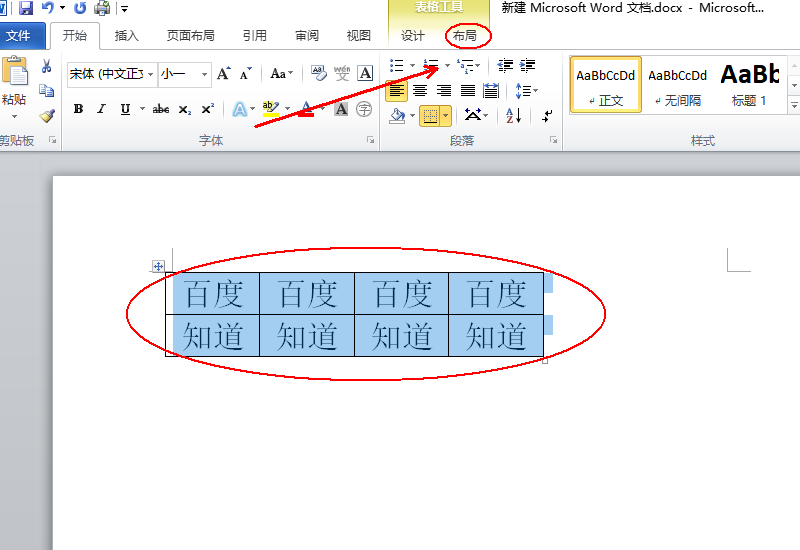
Task: Align text to the right
Action: [443, 91]
